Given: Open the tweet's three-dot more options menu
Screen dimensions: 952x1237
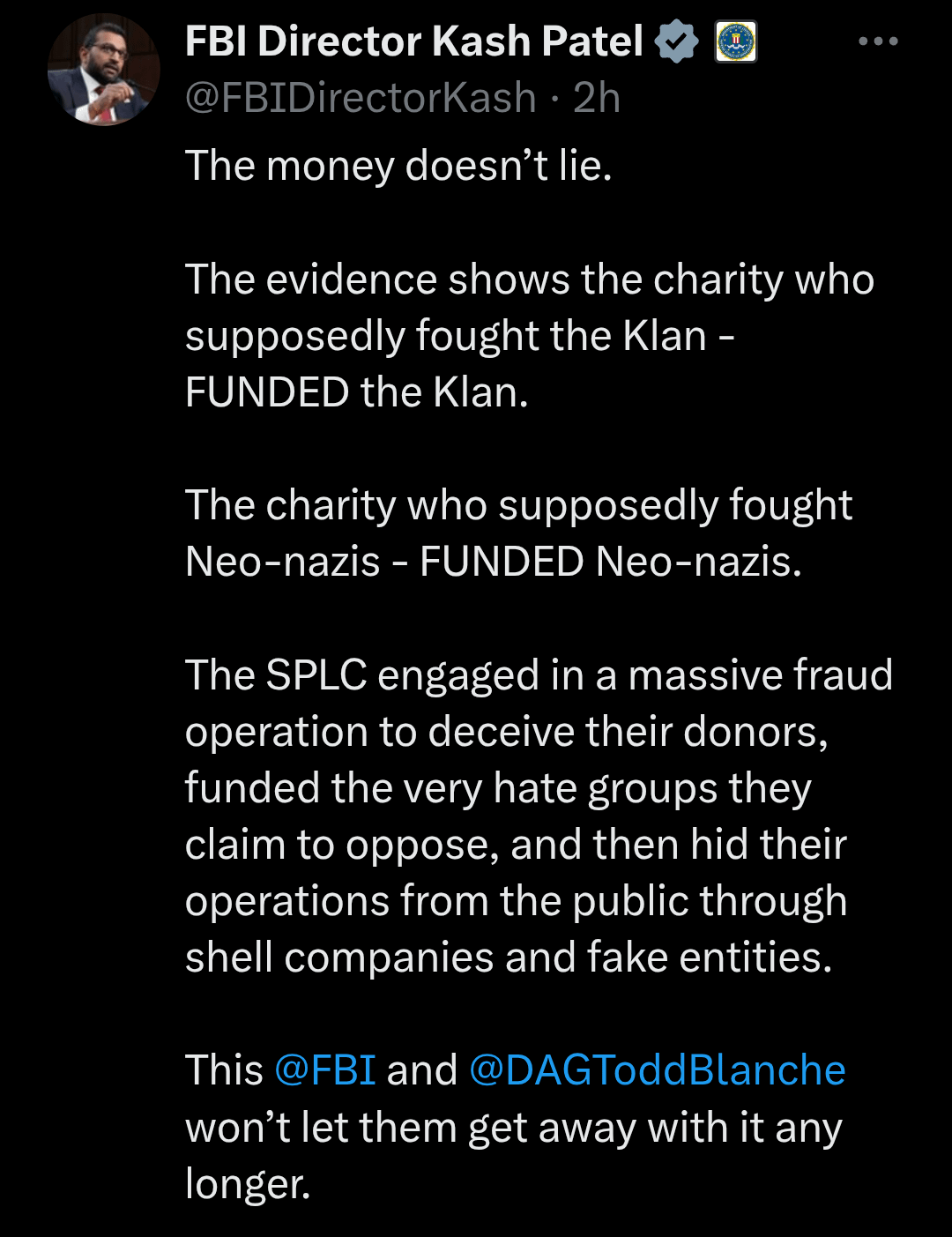Looking at the screenshot, I should pos(878,41).
